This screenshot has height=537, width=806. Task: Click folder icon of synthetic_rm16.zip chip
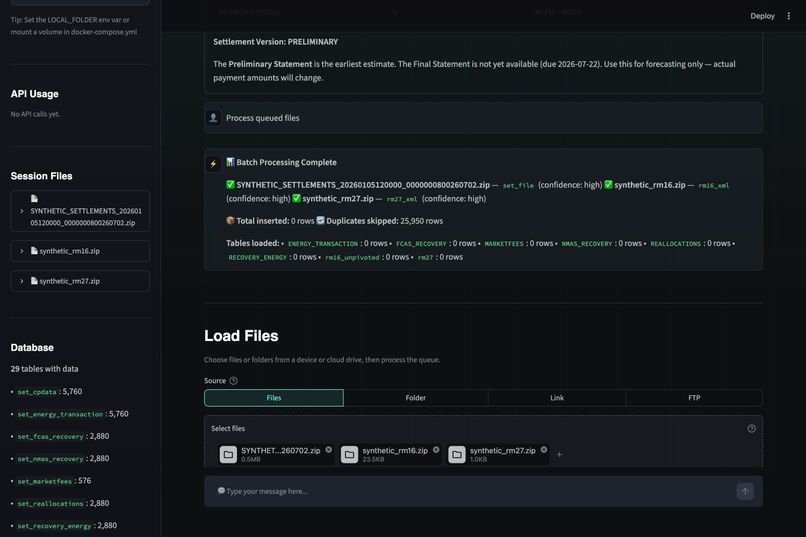tap(349, 454)
